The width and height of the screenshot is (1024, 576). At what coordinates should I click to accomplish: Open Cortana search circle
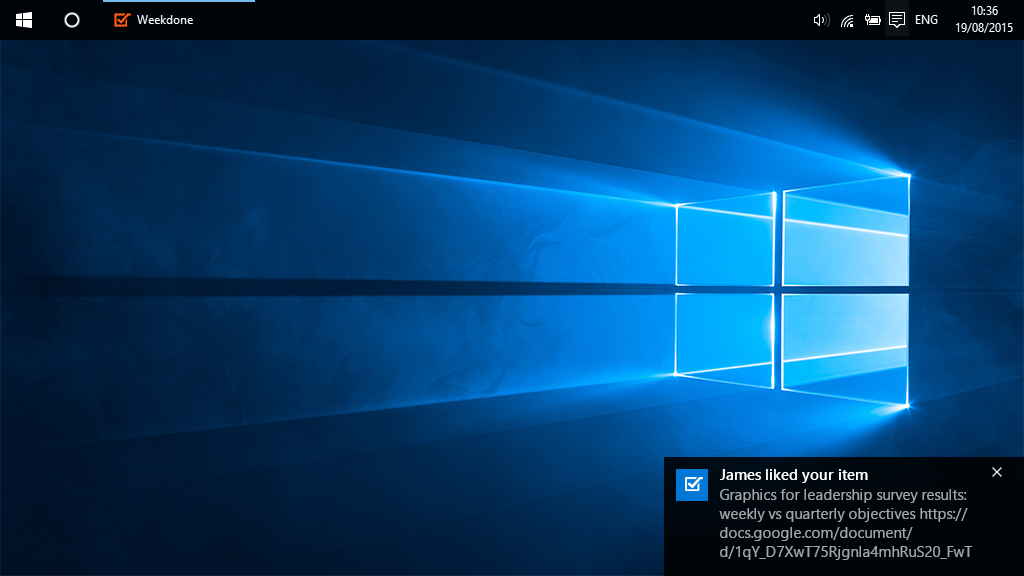pyautogui.click(x=72, y=20)
